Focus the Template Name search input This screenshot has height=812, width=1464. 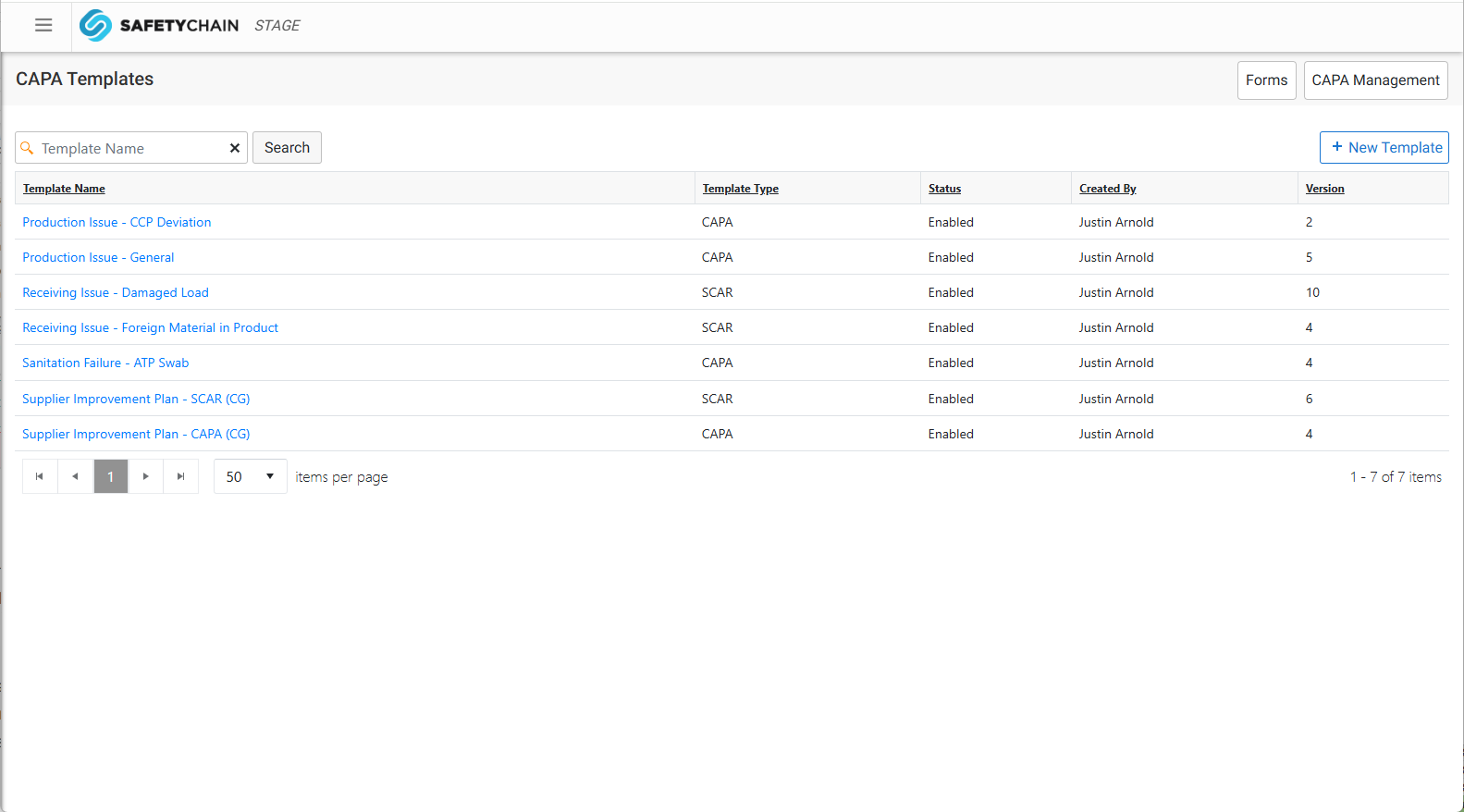click(129, 148)
